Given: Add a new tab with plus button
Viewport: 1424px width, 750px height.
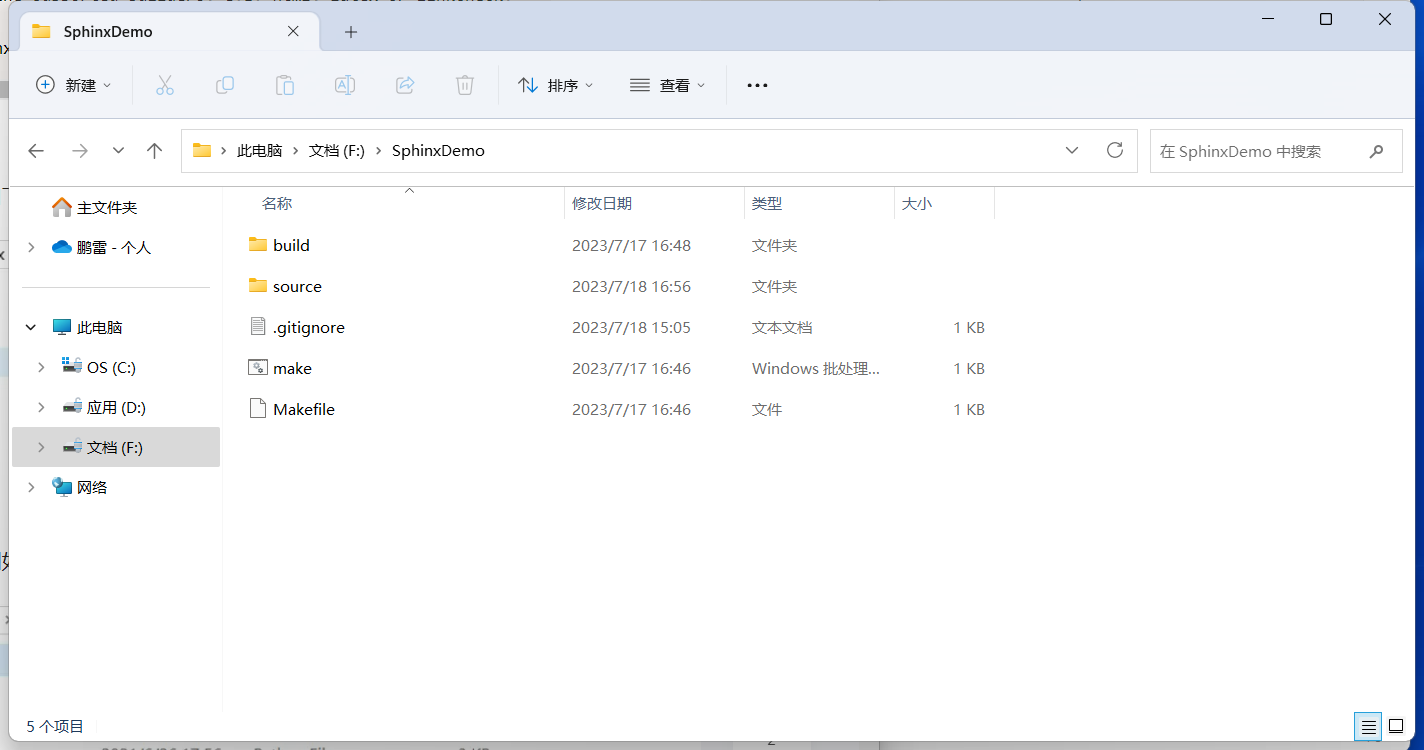Looking at the screenshot, I should pos(350,32).
